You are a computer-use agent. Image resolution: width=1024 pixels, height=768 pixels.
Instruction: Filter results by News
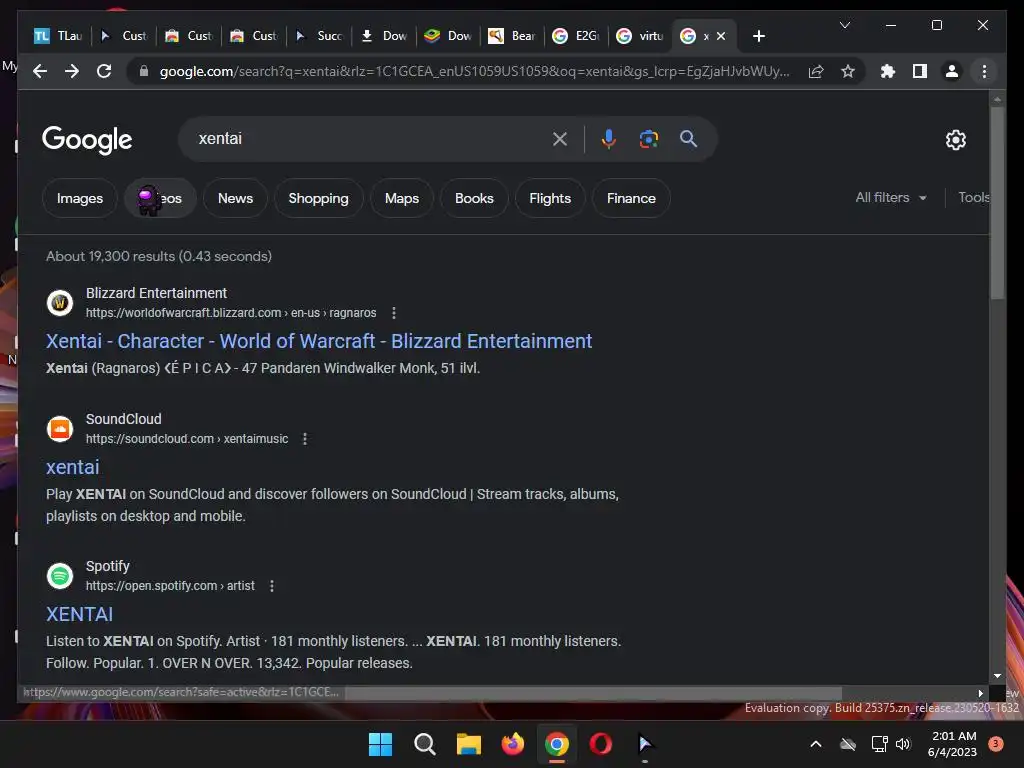[x=235, y=198]
